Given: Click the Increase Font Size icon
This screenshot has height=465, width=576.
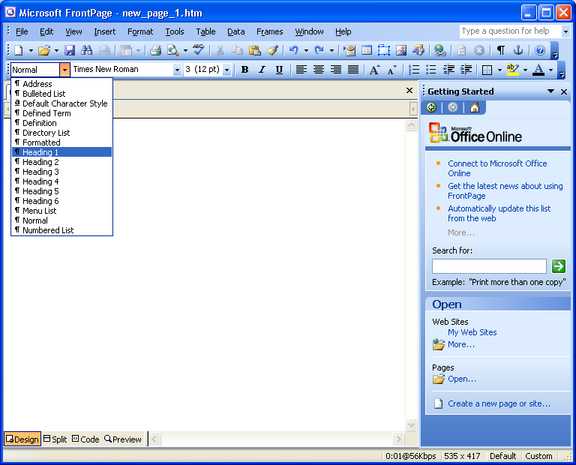Looking at the screenshot, I should pos(374,69).
